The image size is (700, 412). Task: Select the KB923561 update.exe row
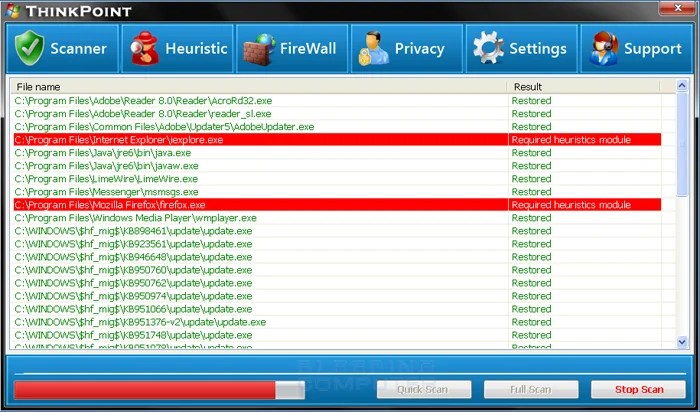pyautogui.click(x=337, y=244)
